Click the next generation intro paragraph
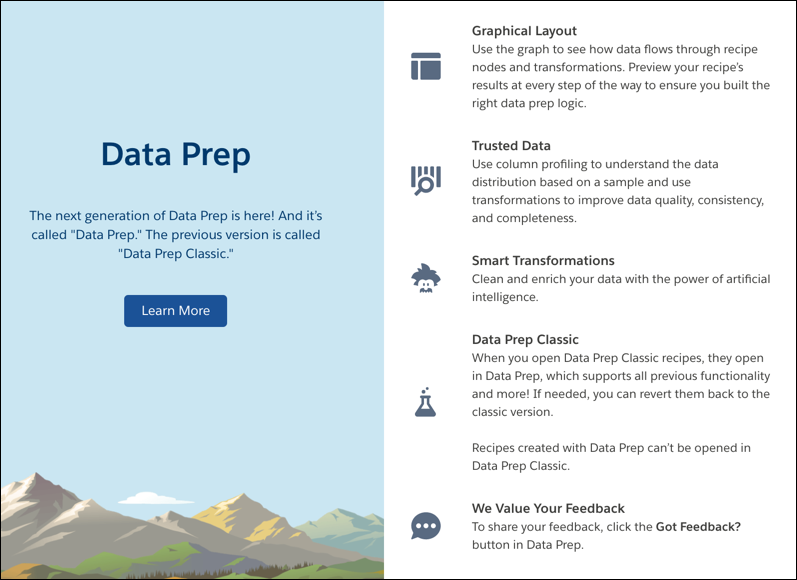 point(175,234)
